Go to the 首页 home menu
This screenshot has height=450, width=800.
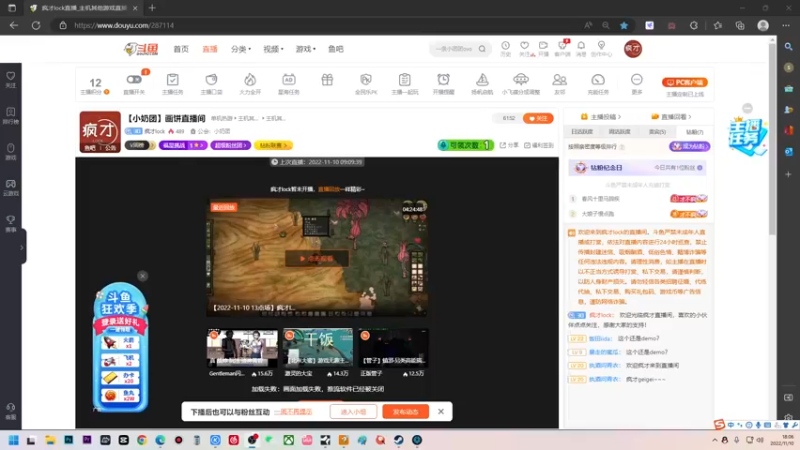pos(181,49)
